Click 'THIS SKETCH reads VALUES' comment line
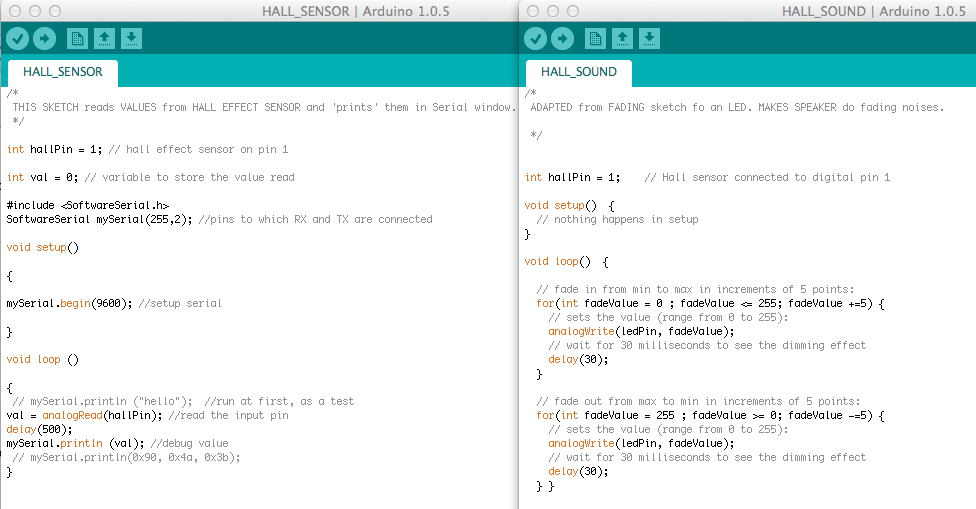 point(264,108)
